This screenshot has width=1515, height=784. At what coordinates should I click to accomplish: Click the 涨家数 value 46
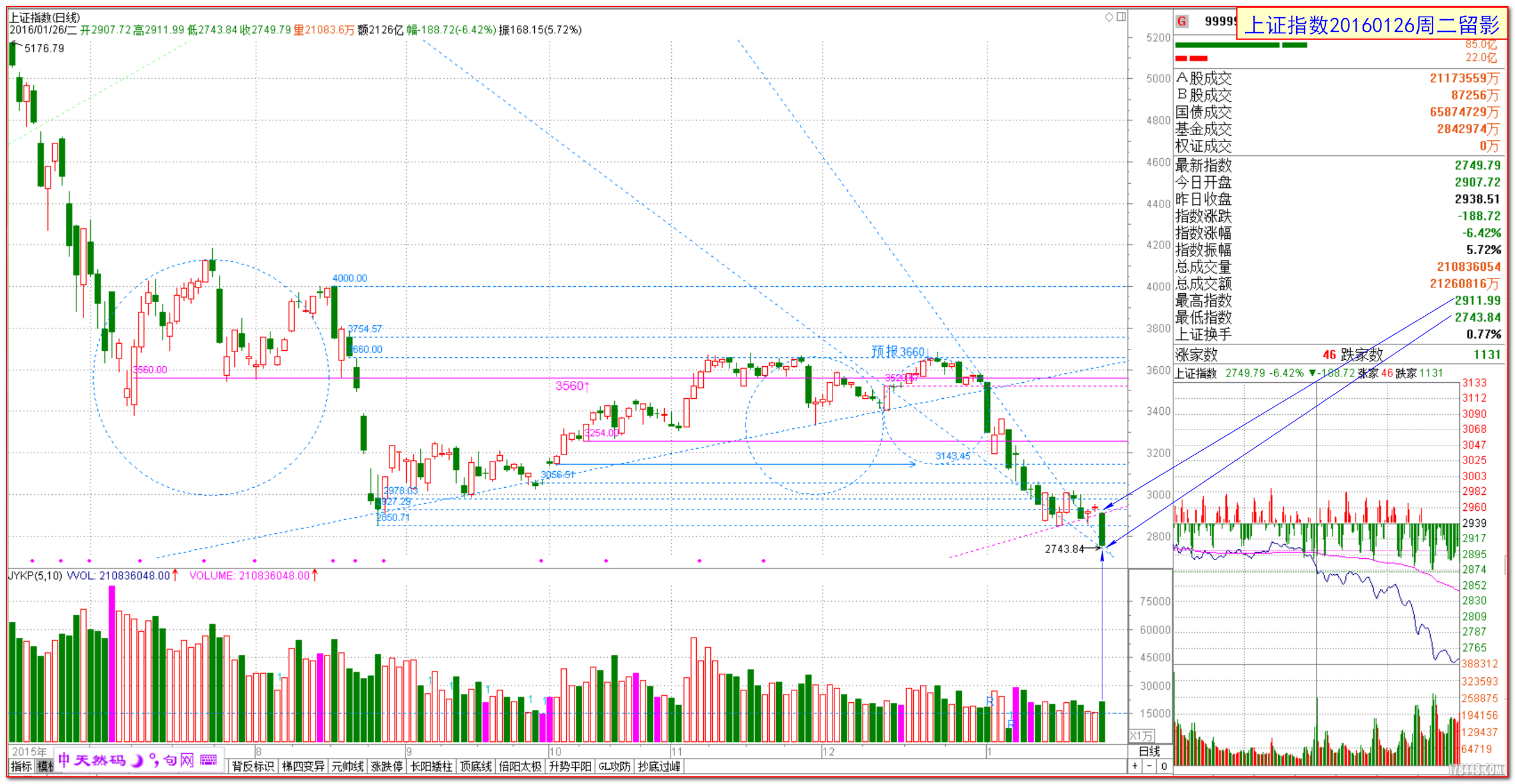click(1329, 354)
